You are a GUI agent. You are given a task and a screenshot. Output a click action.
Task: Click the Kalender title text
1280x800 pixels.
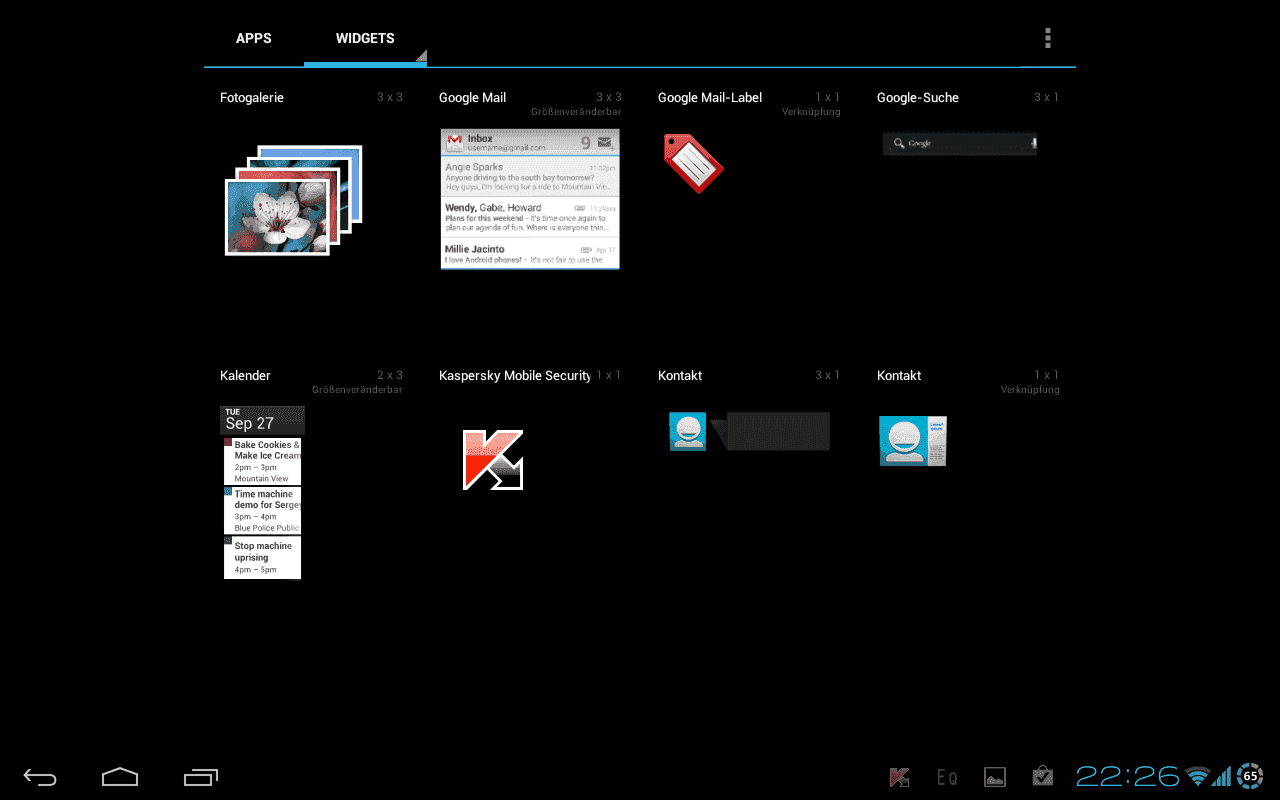point(245,376)
